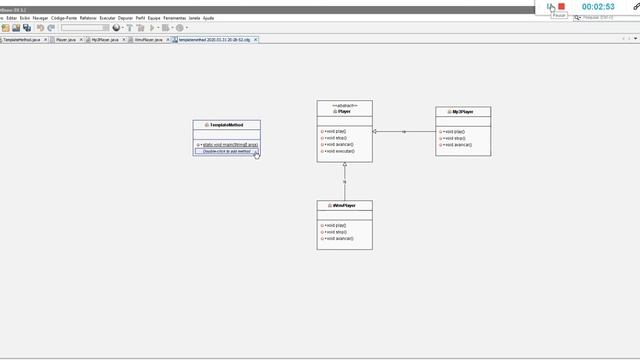Select Player's +void executar() method

point(338,151)
